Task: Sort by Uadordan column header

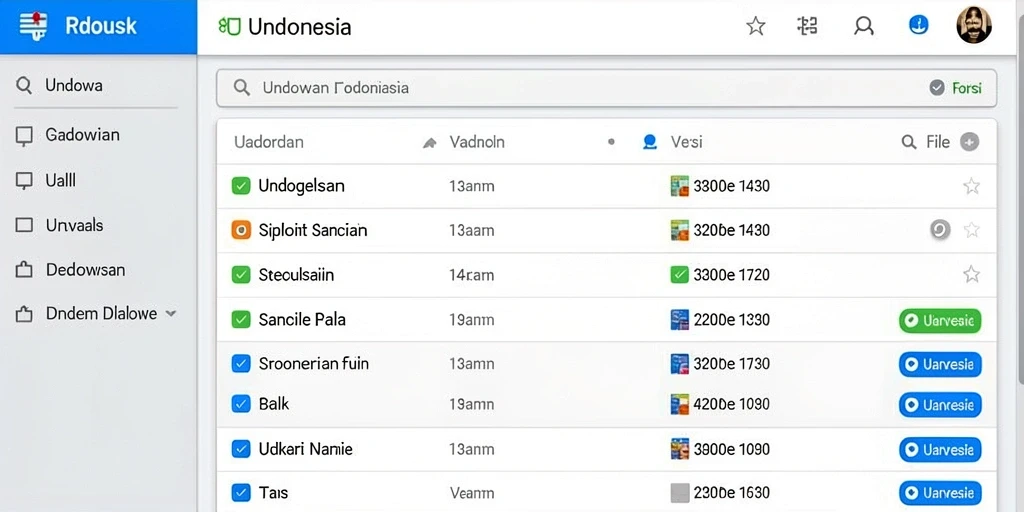Action: pyautogui.click(x=268, y=142)
